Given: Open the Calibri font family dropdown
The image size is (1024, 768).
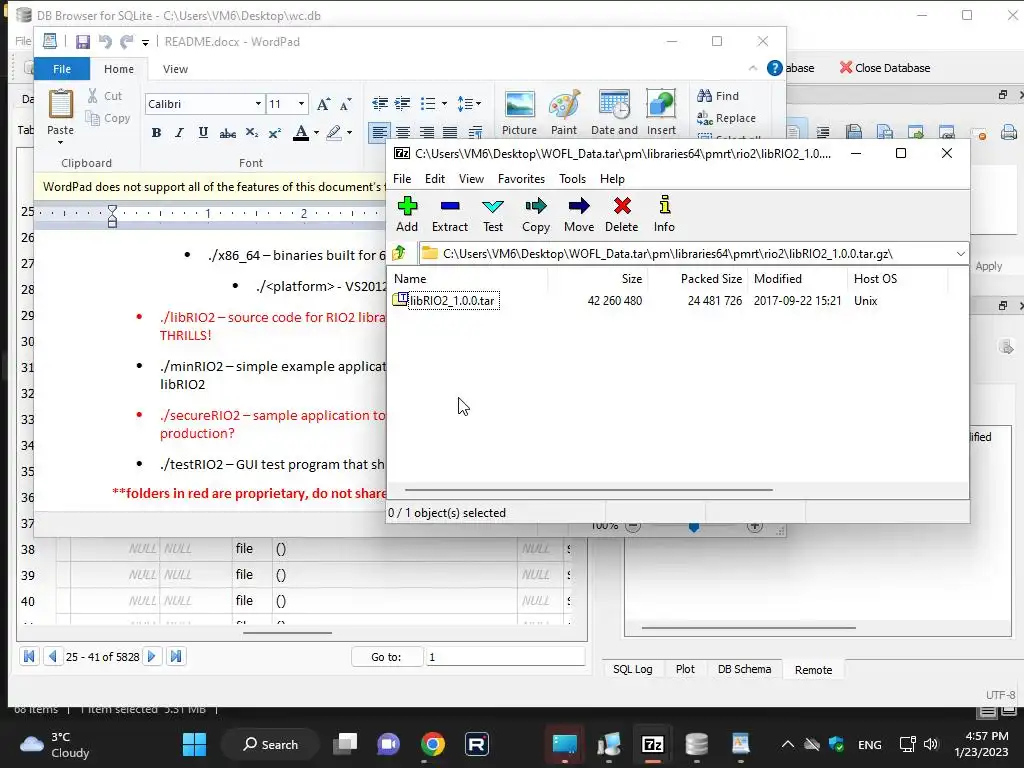Looking at the screenshot, I should coord(258,104).
